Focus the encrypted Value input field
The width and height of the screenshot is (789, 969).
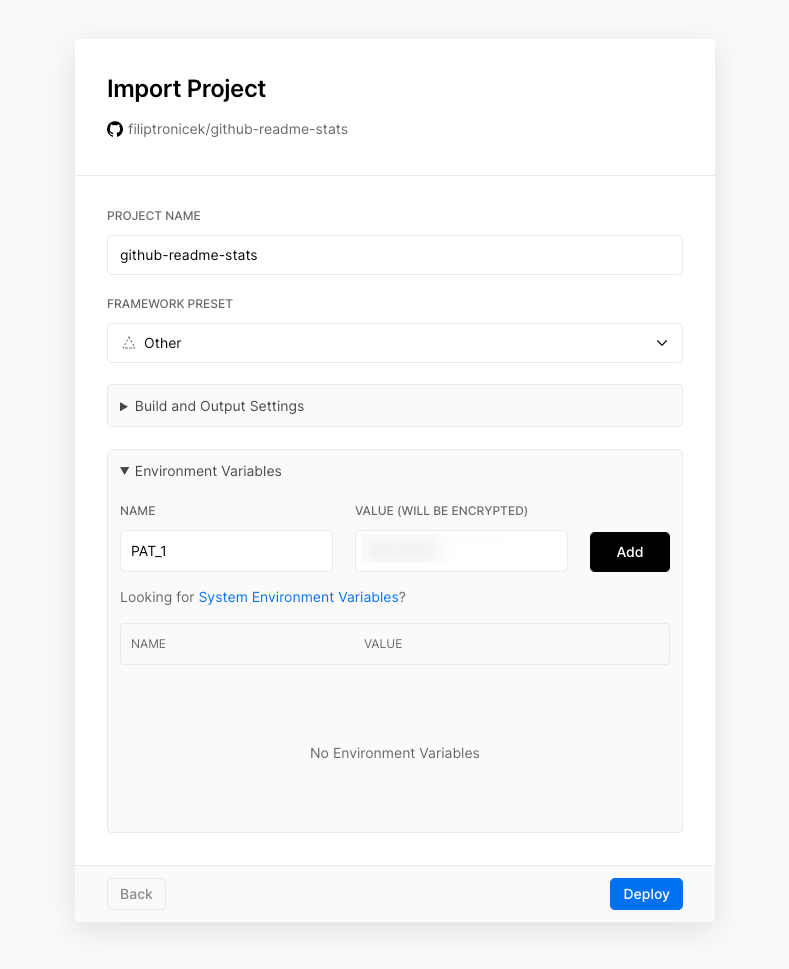coord(461,551)
